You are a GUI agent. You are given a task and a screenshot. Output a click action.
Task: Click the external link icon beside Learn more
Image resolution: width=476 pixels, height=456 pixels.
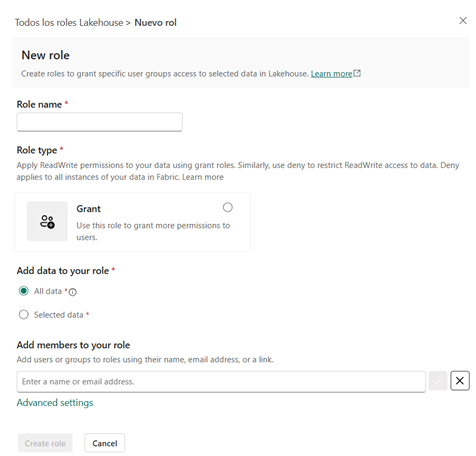357,73
